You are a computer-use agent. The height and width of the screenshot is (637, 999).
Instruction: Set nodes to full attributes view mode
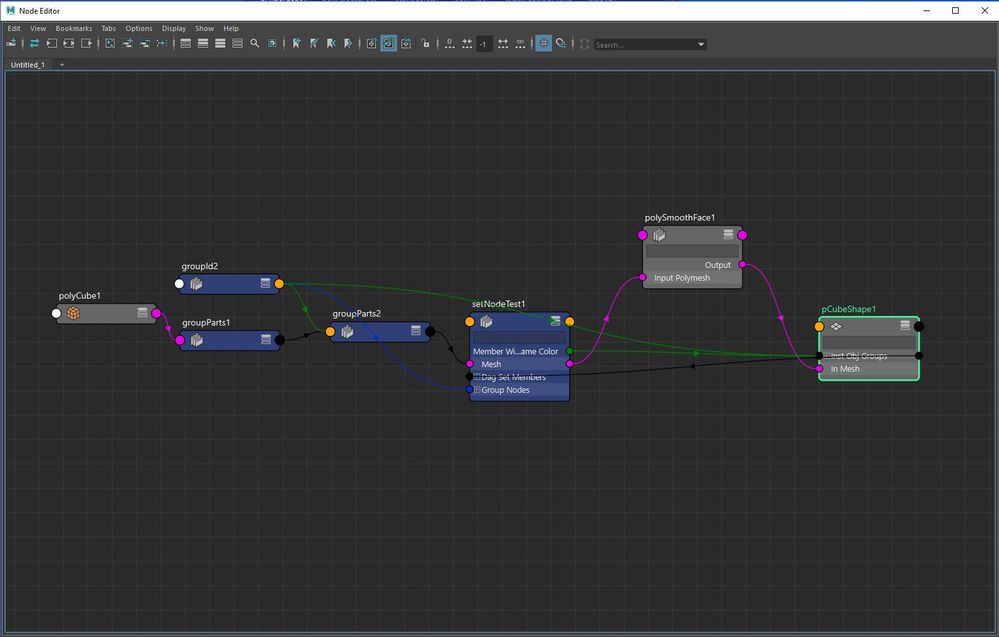[x=220, y=43]
